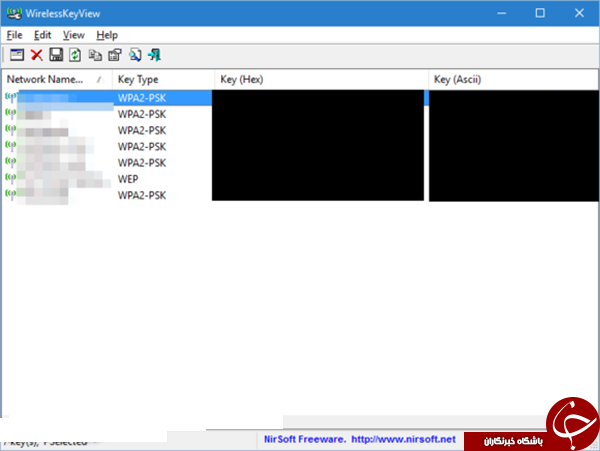This screenshot has width=600, height=451.
Task: Open the Help menu
Action: 107,35
